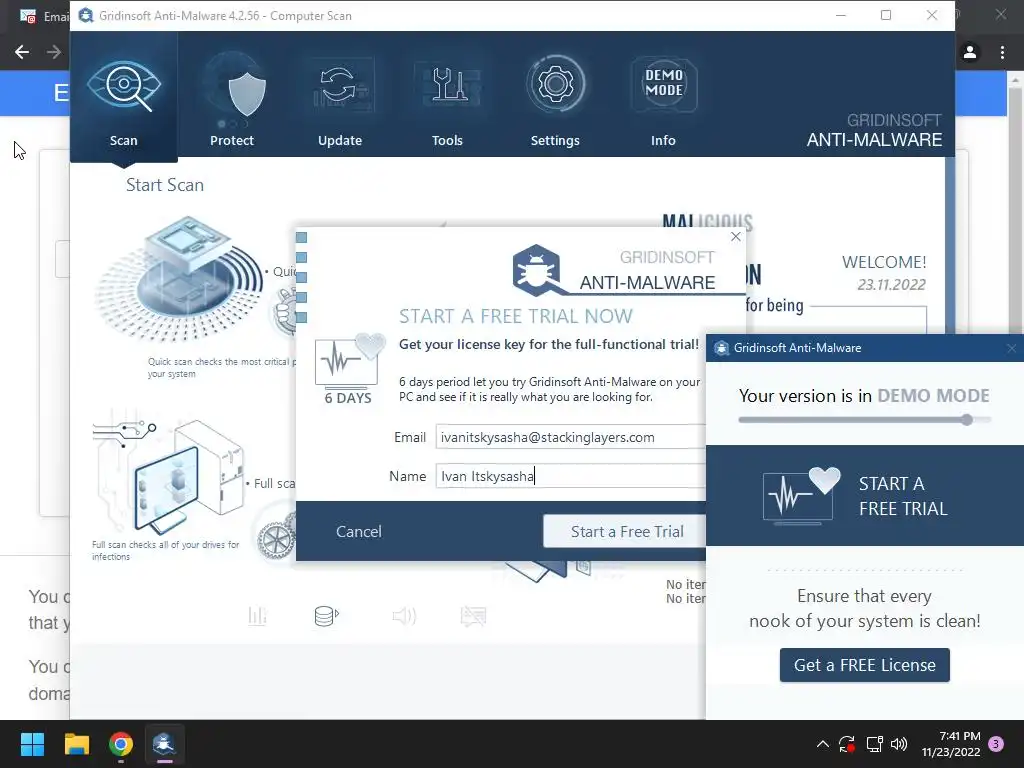Screen dimensions: 1024x768
Task: Click the Name input field
Action: [x=570, y=476]
